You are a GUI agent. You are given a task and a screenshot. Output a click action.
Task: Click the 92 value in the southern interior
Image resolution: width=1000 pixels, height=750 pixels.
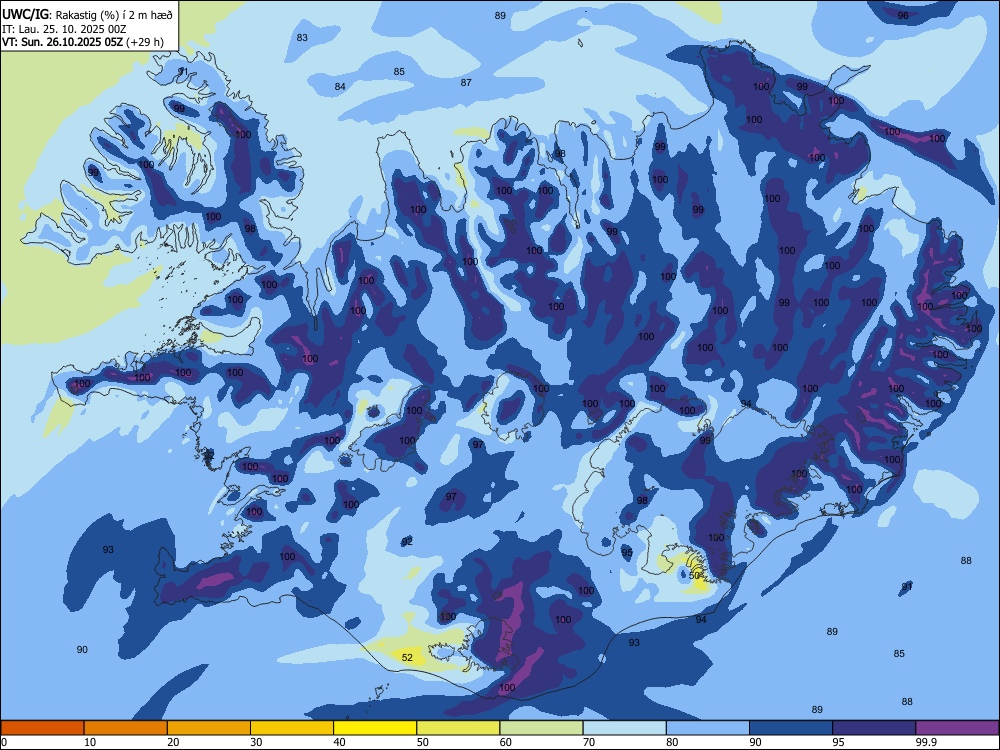pos(407,541)
